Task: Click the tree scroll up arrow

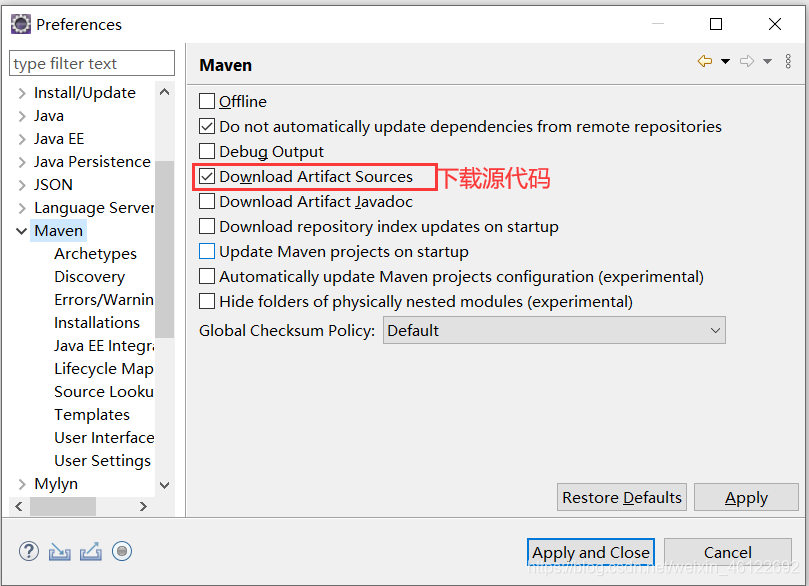Action: (165, 92)
